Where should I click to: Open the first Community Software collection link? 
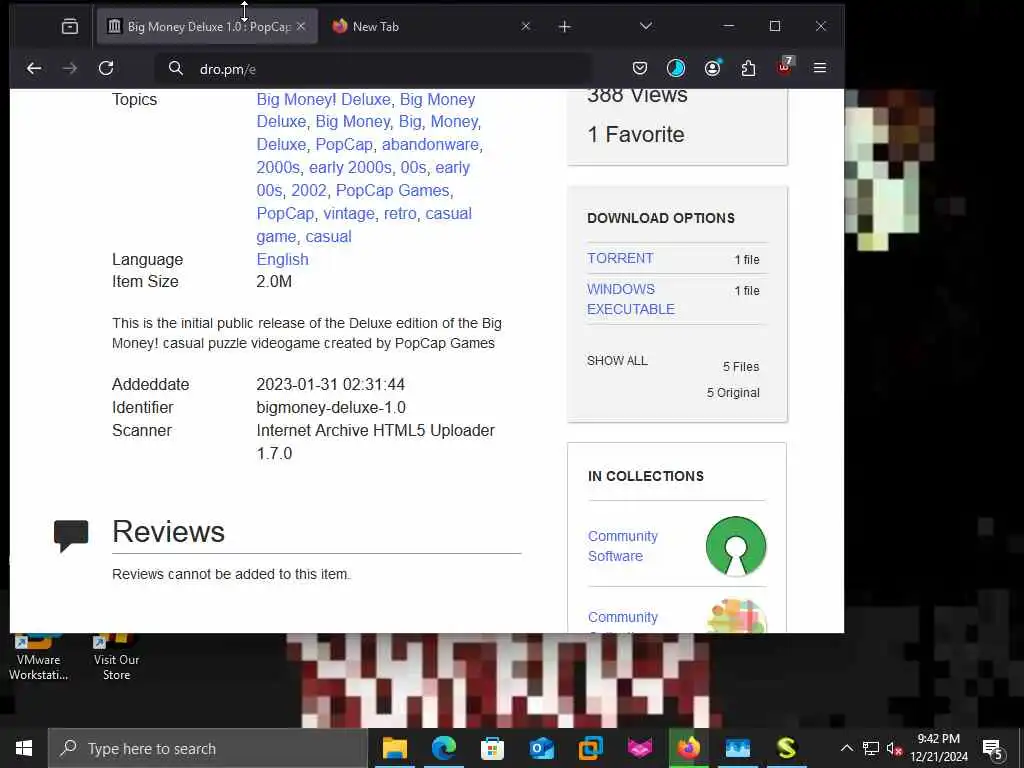coord(622,546)
